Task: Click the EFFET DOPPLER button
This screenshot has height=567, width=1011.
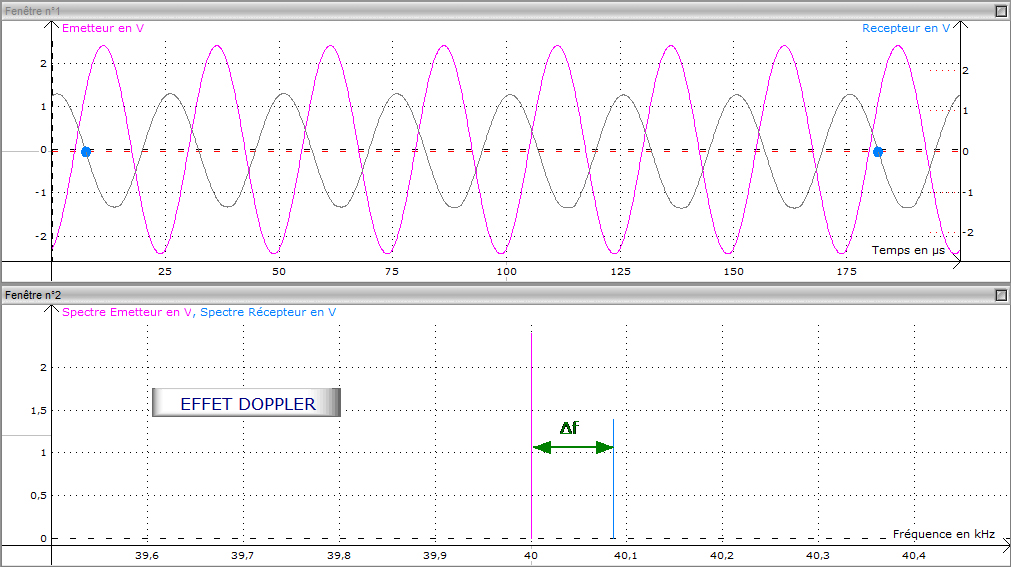Action: point(246,403)
